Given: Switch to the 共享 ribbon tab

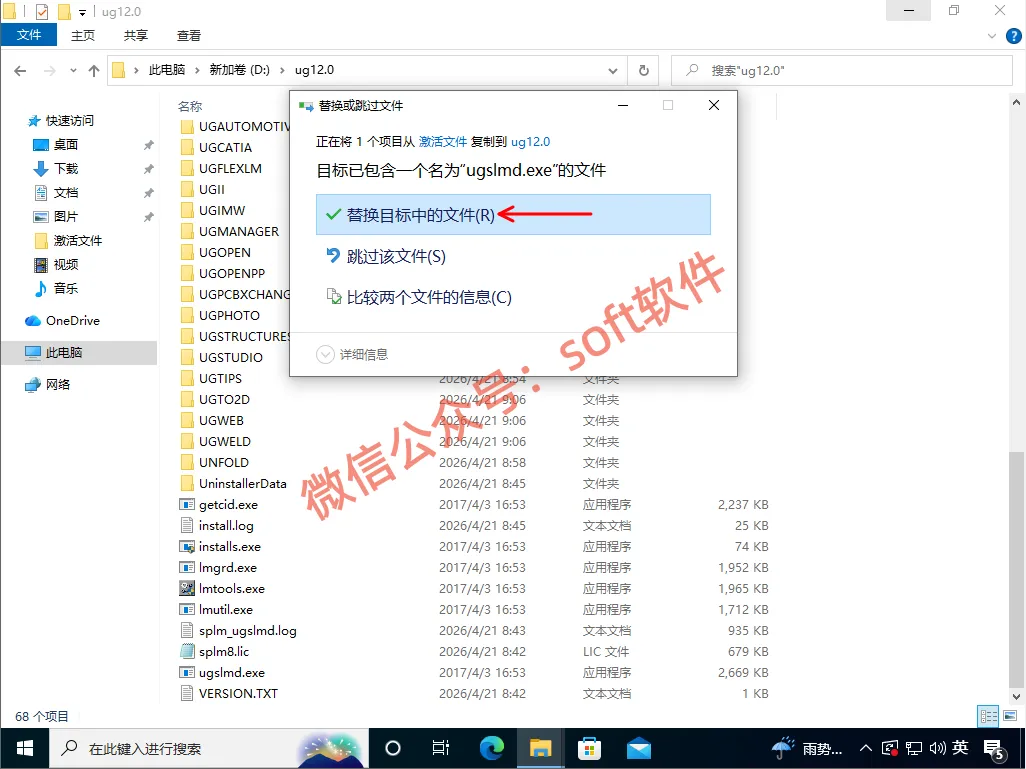Looking at the screenshot, I should [x=135, y=35].
